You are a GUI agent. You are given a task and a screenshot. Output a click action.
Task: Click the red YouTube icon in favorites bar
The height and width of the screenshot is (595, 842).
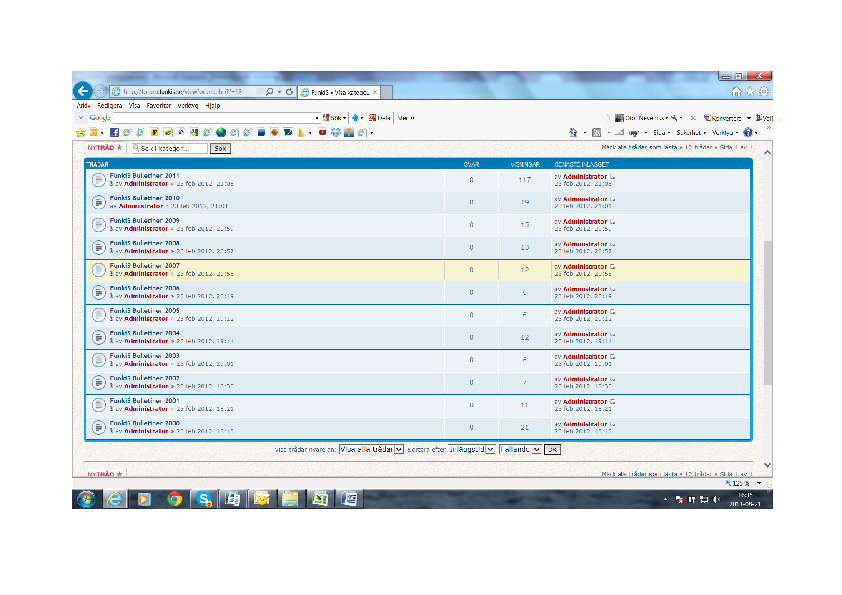click(x=322, y=132)
